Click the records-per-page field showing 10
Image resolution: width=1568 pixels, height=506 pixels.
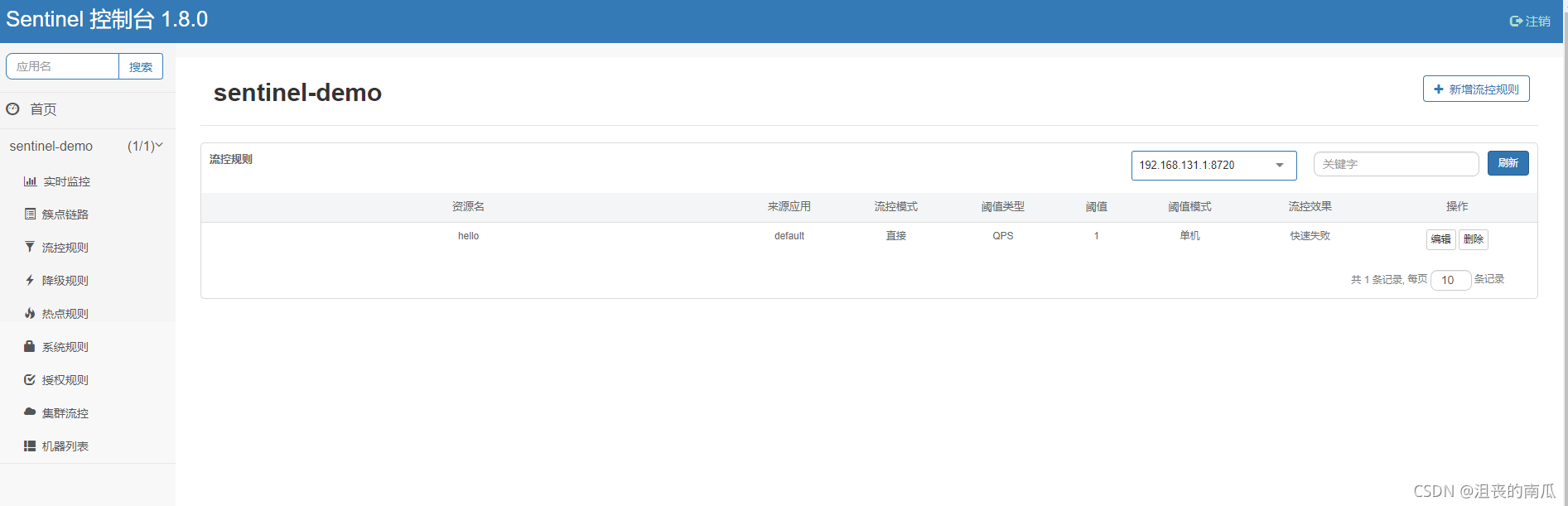pyautogui.click(x=1450, y=280)
